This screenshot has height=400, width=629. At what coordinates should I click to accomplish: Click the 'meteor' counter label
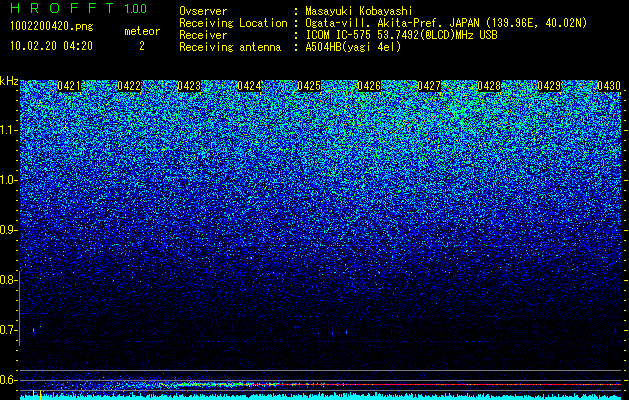142,31
